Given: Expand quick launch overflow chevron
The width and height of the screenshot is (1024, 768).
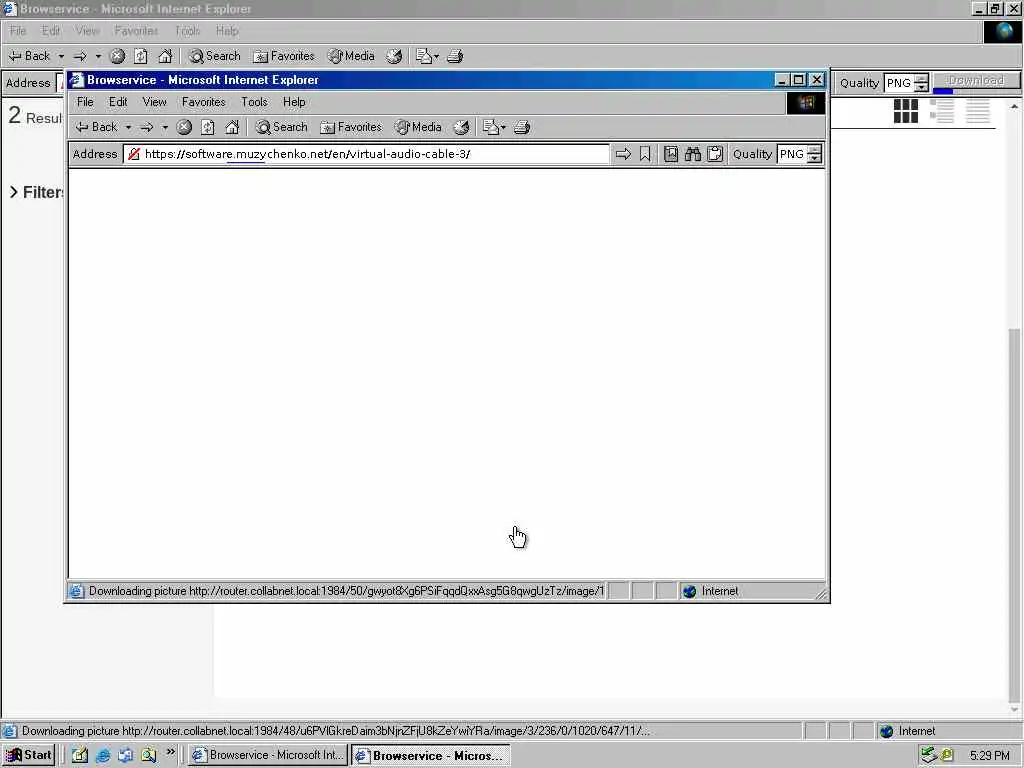Looking at the screenshot, I should tap(170, 753).
